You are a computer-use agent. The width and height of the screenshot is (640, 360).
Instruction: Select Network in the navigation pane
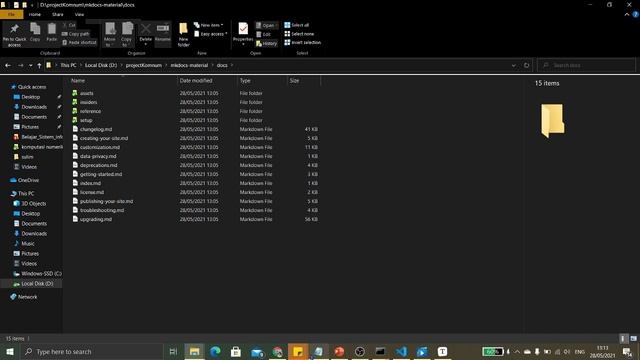27,297
